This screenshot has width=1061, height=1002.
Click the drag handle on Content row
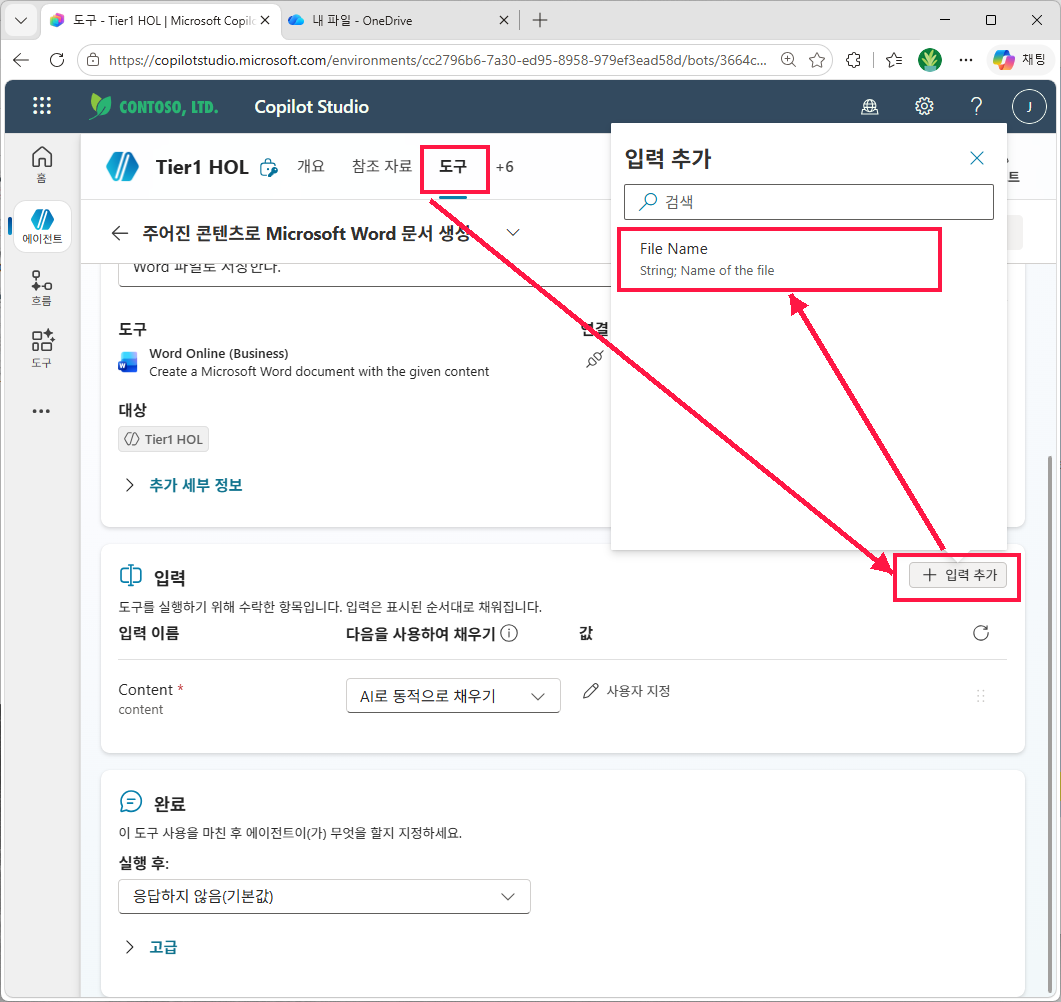tap(980, 696)
